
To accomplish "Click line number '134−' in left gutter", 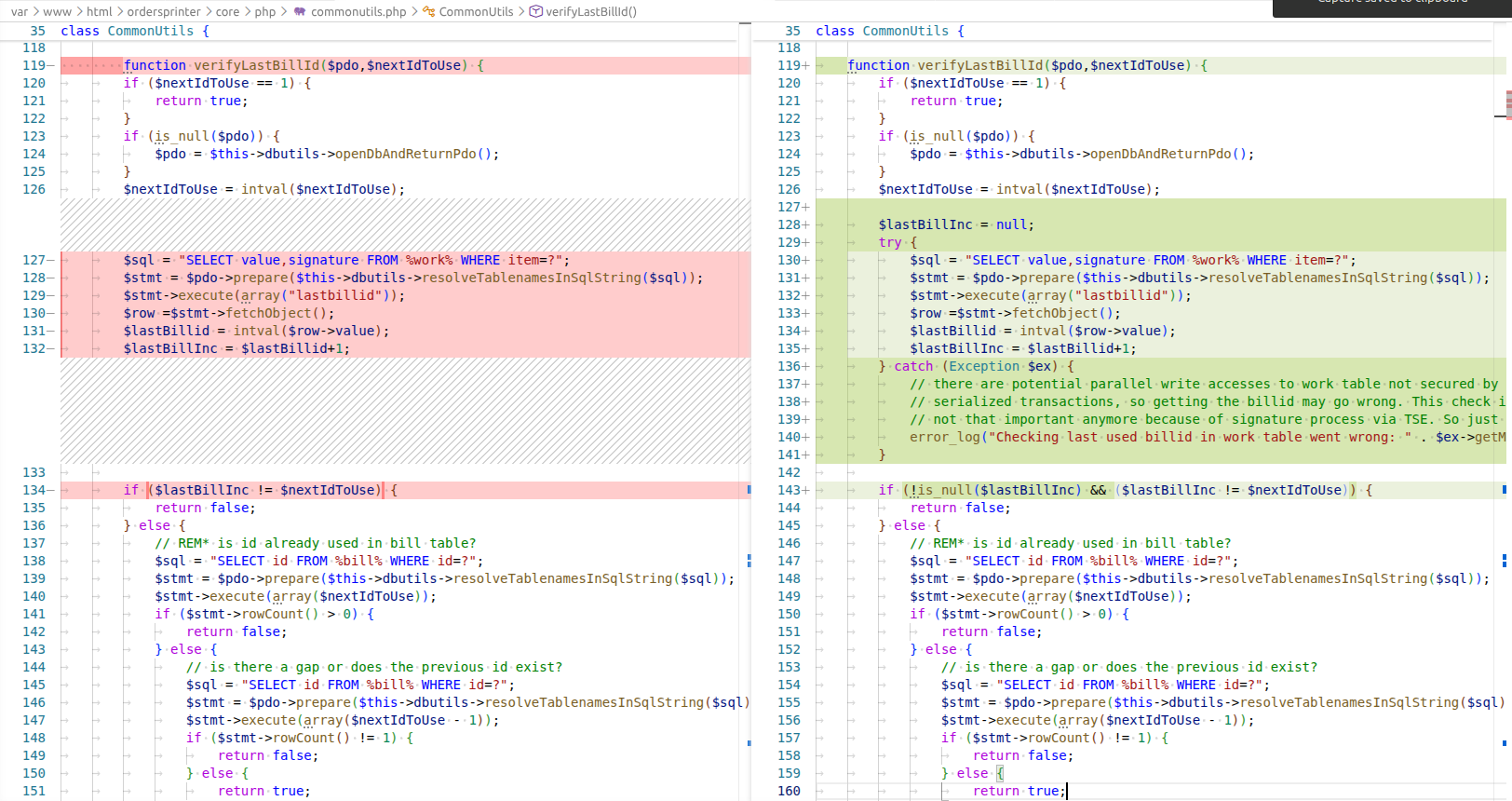I will pyautogui.click(x=36, y=490).
